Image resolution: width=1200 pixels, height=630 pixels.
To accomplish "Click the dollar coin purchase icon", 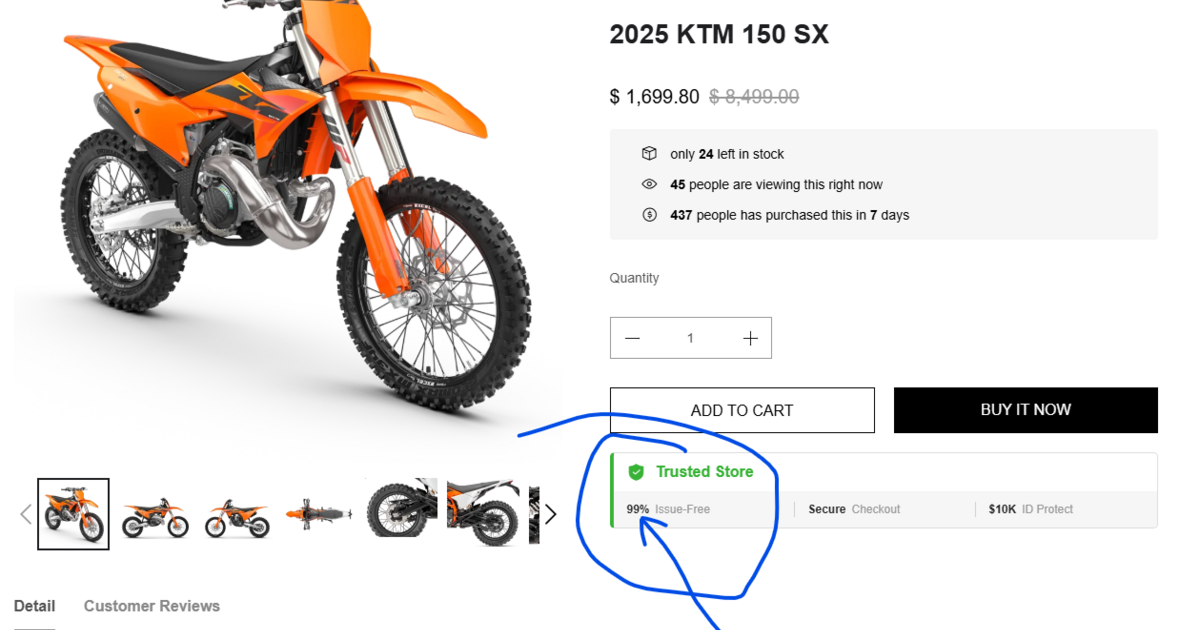I will coord(650,214).
